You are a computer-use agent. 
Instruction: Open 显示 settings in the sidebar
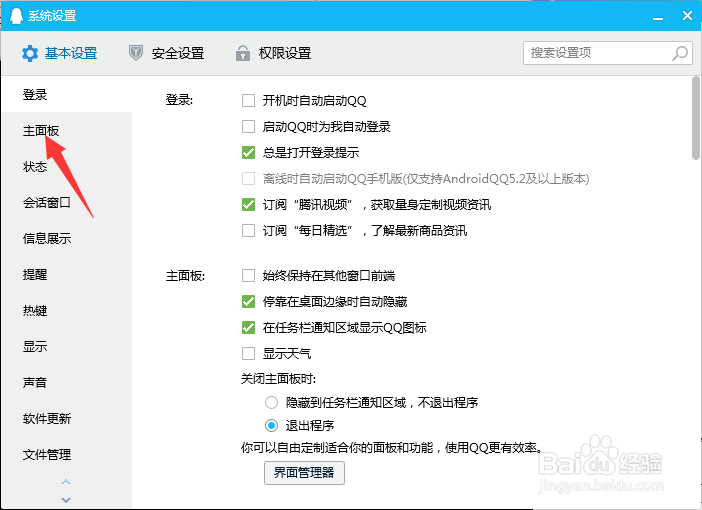pyautogui.click(x=35, y=347)
